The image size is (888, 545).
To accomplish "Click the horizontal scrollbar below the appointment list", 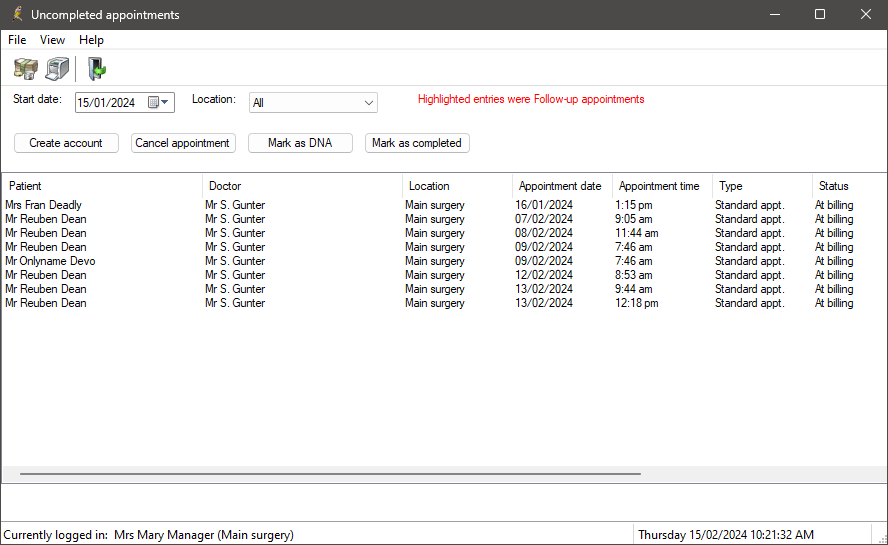I will (x=330, y=474).
